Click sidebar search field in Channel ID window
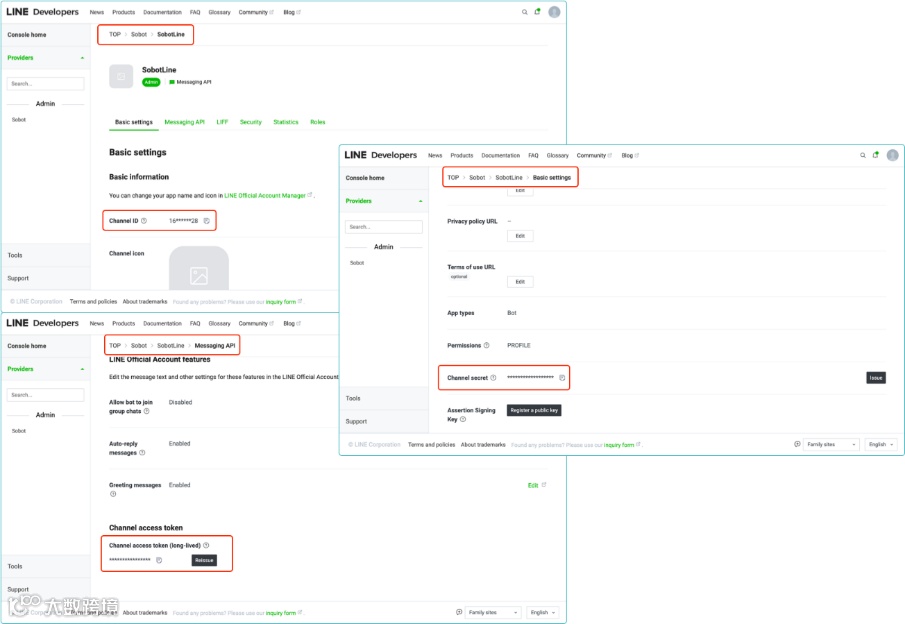905x624 pixels. (x=46, y=84)
